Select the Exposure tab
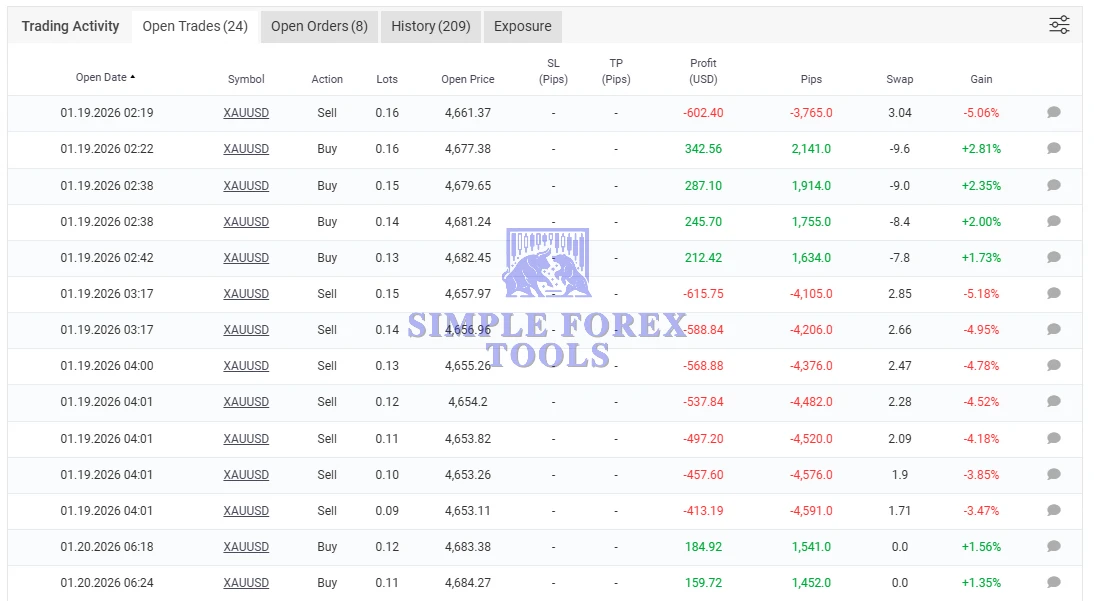Viewport: 1094px width, 601px height. coord(522,27)
